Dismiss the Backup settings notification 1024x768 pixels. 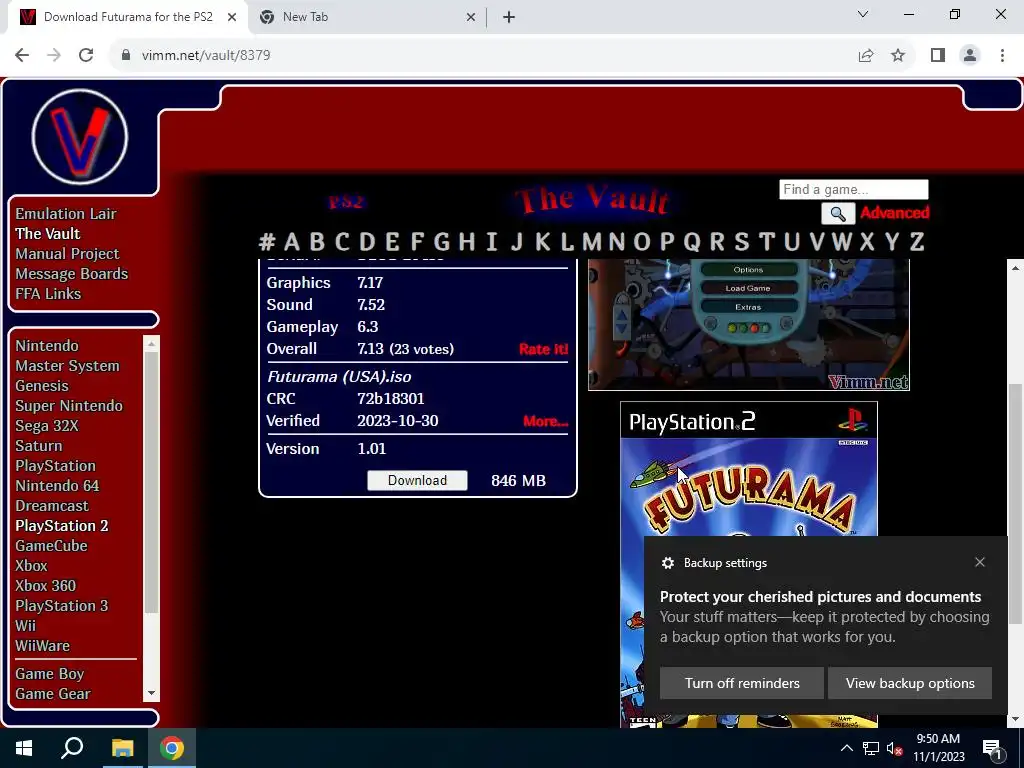click(980, 562)
